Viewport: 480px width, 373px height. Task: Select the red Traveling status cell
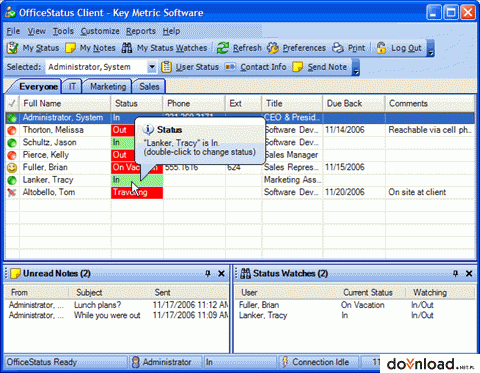point(137,192)
